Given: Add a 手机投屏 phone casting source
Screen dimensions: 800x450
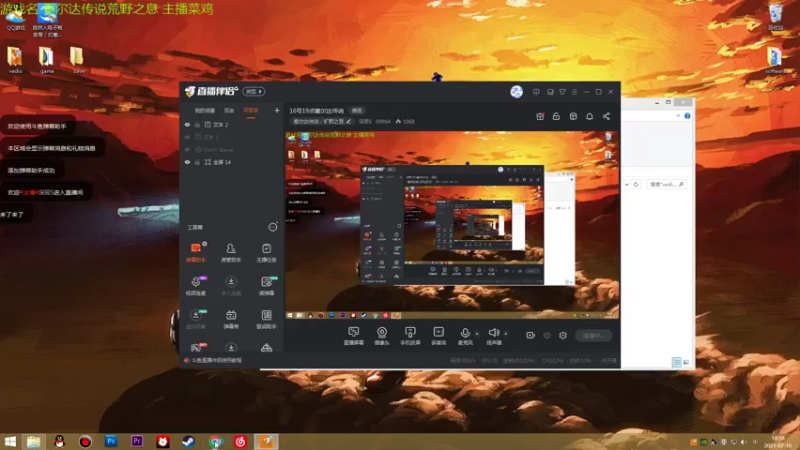Looking at the screenshot, I should [x=410, y=336].
